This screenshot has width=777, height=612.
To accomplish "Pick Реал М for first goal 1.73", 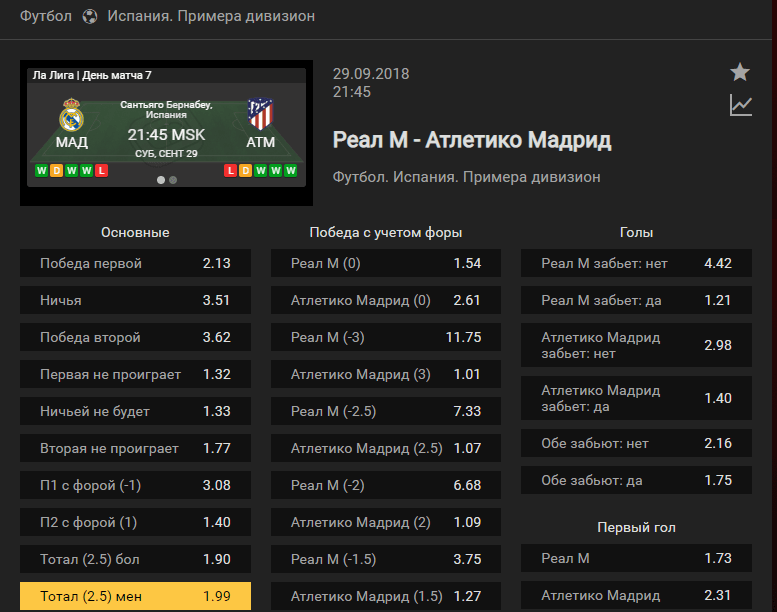I will click(x=636, y=558).
